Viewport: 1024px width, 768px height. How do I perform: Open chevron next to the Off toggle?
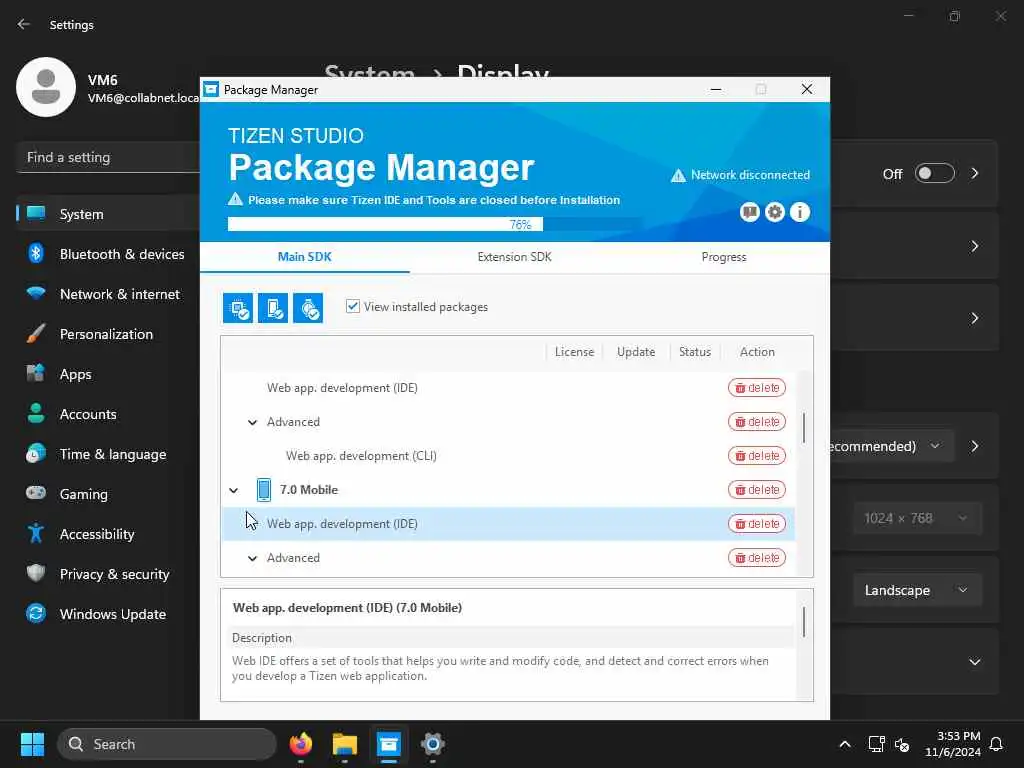coord(974,174)
